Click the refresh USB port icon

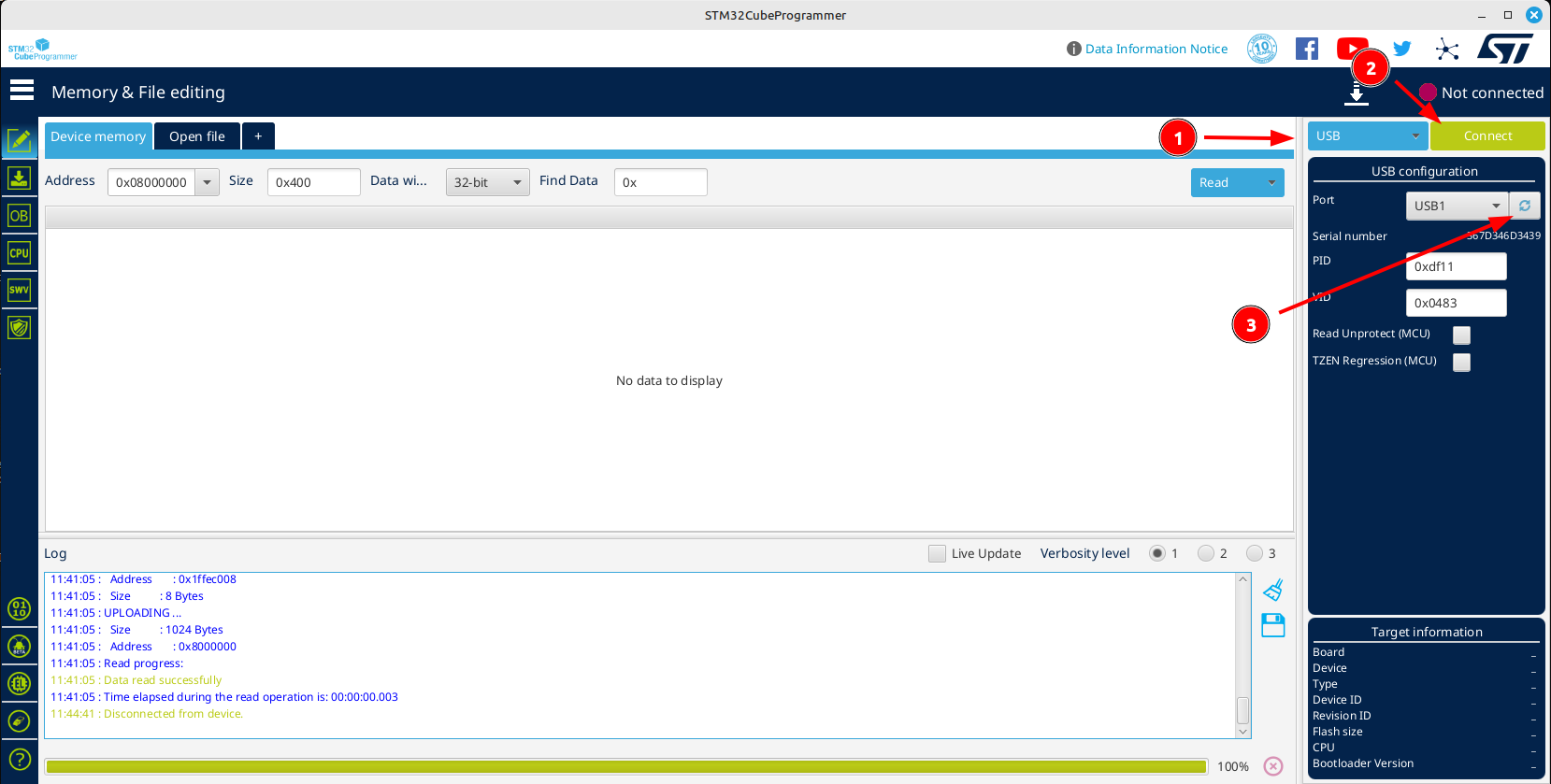point(1525,206)
